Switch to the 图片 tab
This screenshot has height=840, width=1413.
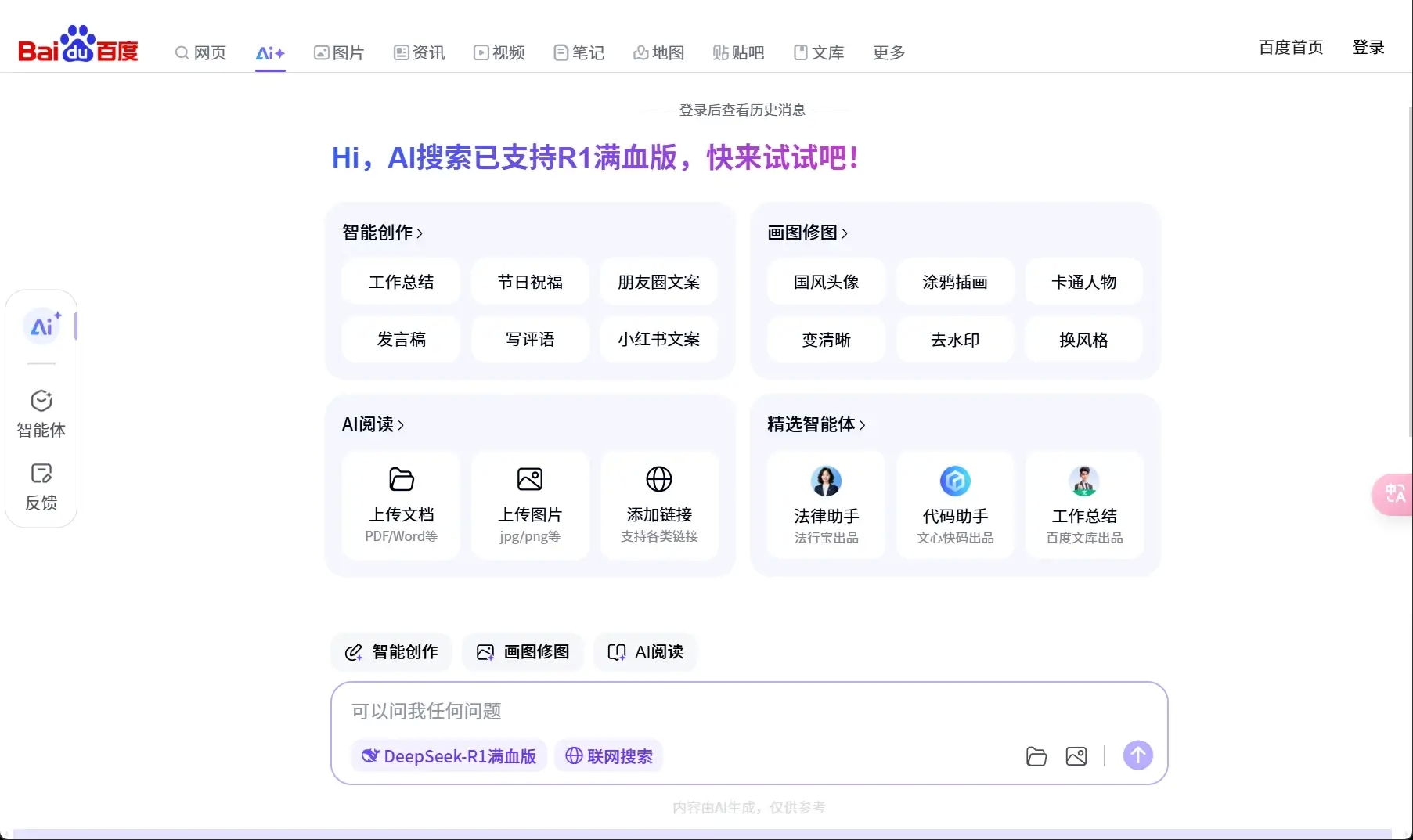339,52
